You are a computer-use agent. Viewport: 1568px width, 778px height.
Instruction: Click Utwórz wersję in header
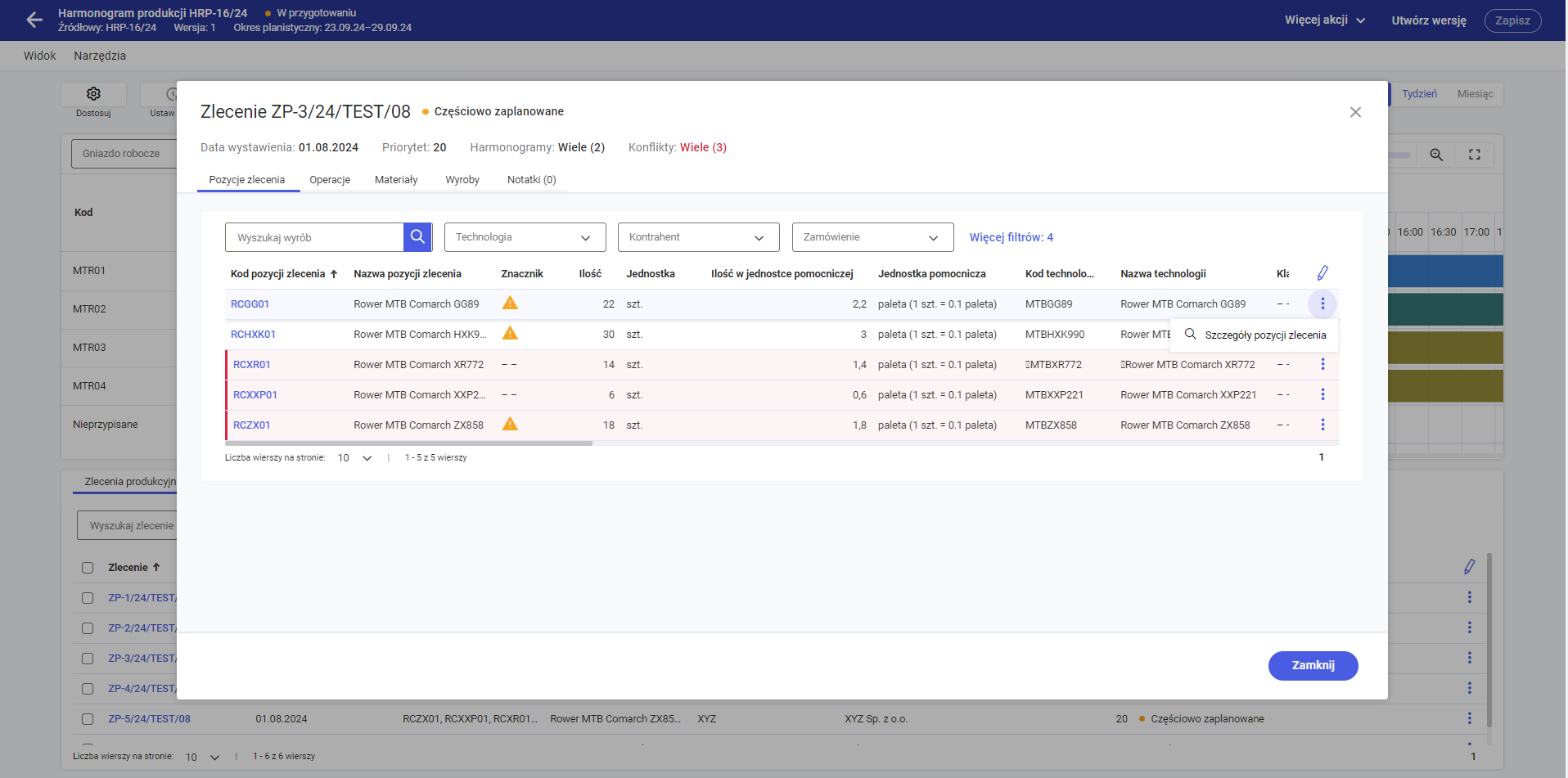1429,20
